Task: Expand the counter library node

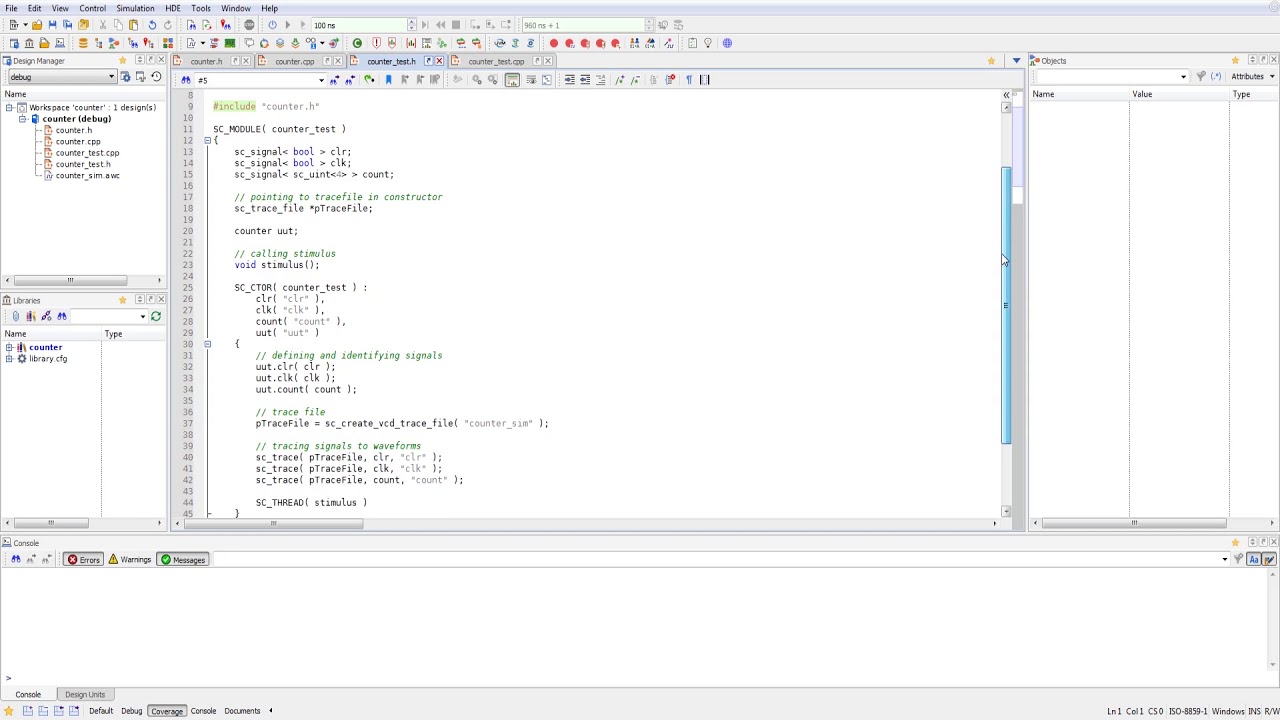Action: [x=9, y=347]
